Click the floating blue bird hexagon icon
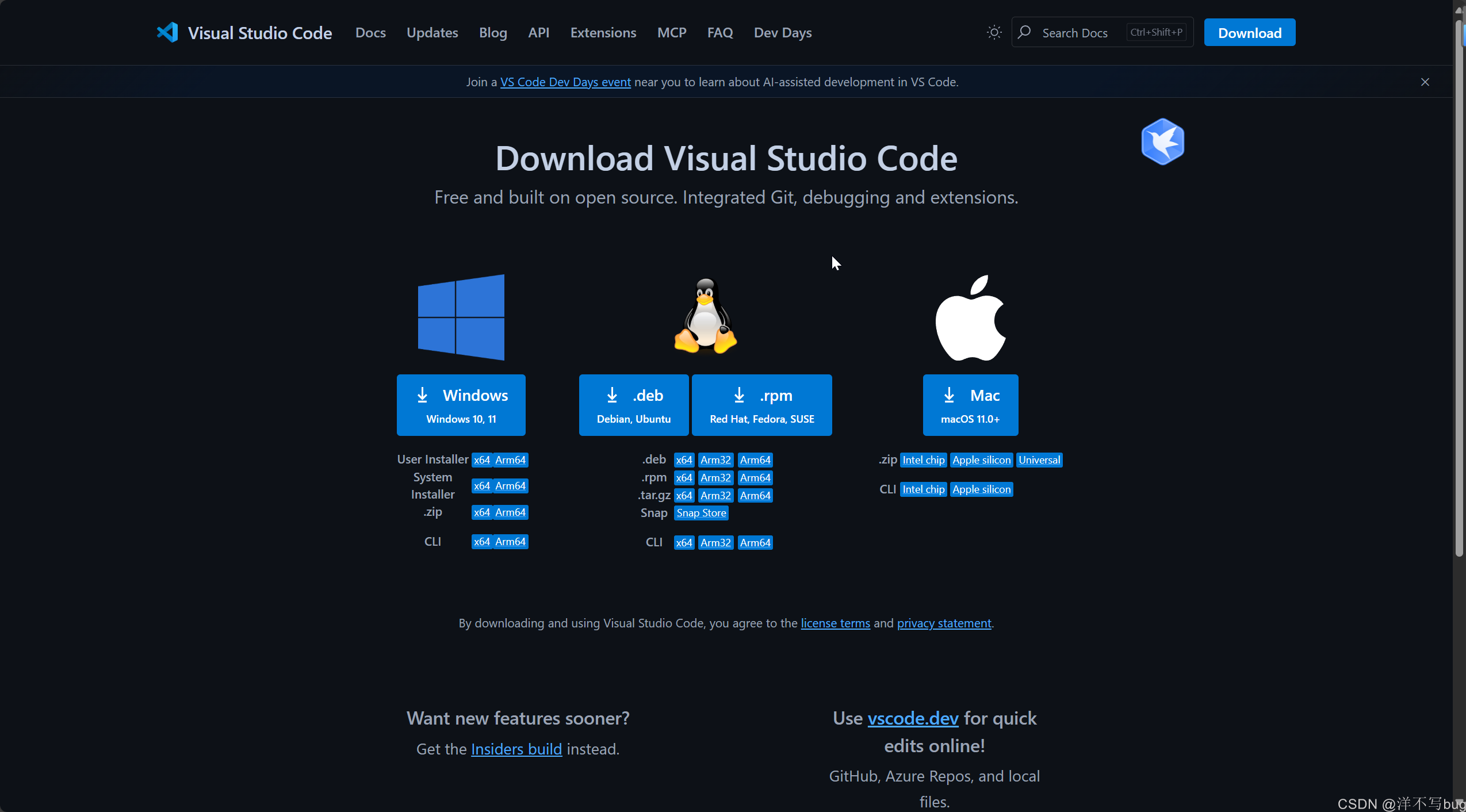The height and width of the screenshot is (812, 1466). pyautogui.click(x=1162, y=141)
